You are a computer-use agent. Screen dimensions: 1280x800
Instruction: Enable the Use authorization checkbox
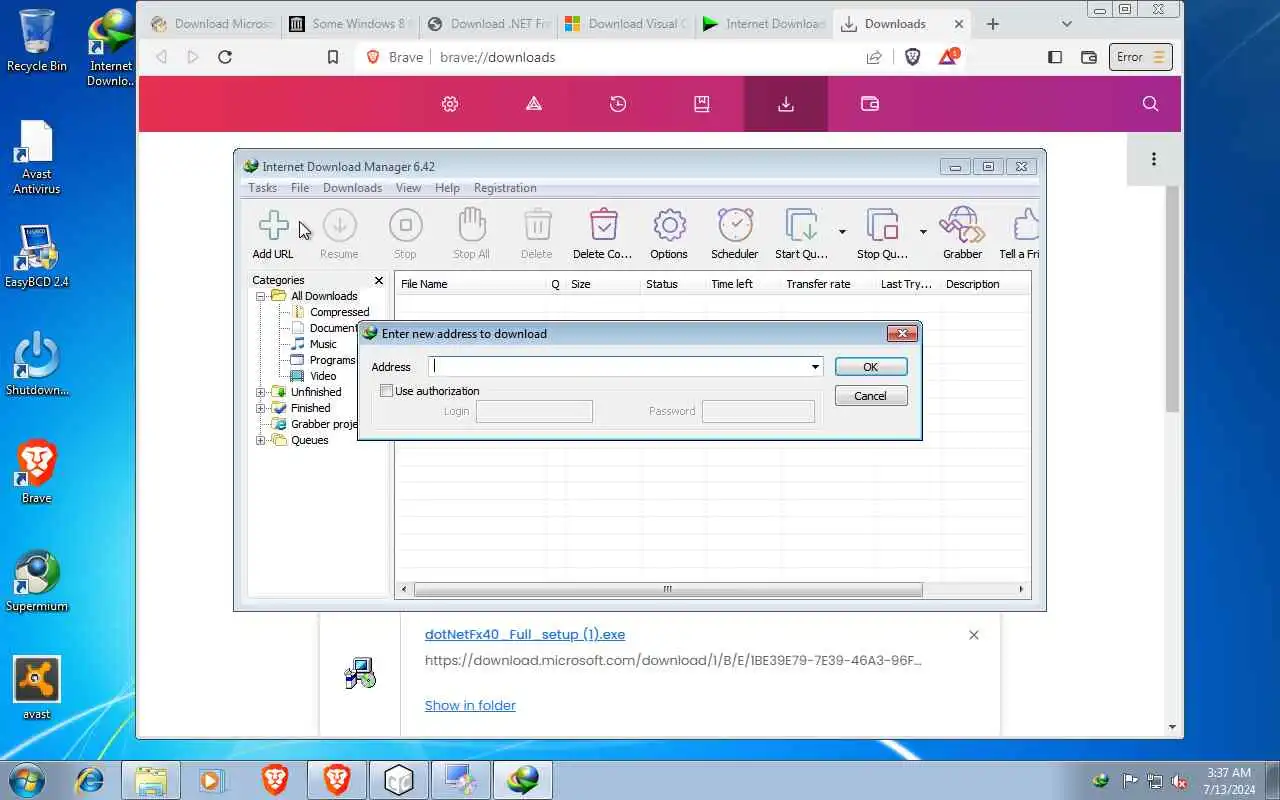point(386,391)
